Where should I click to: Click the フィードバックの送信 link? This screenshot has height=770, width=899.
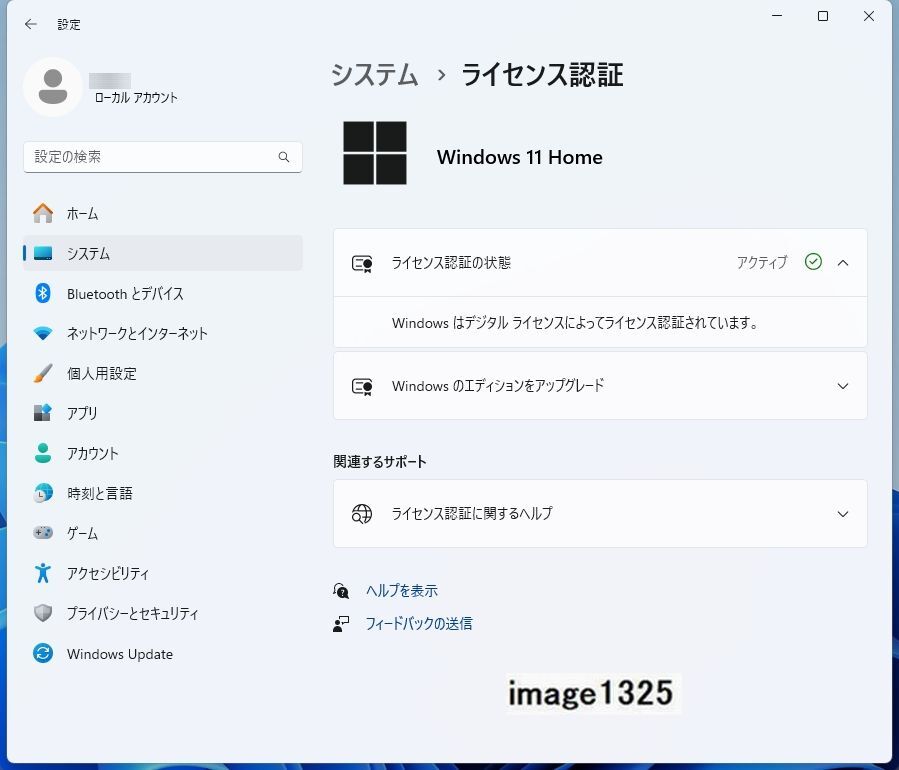(x=419, y=624)
